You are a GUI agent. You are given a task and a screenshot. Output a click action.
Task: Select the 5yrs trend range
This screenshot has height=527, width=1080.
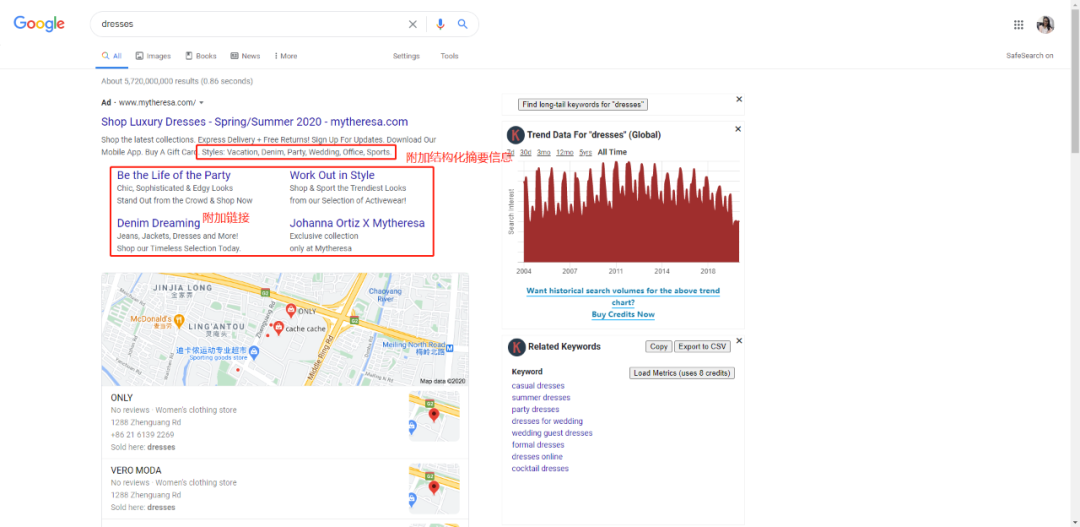pyautogui.click(x=585, y=152)
